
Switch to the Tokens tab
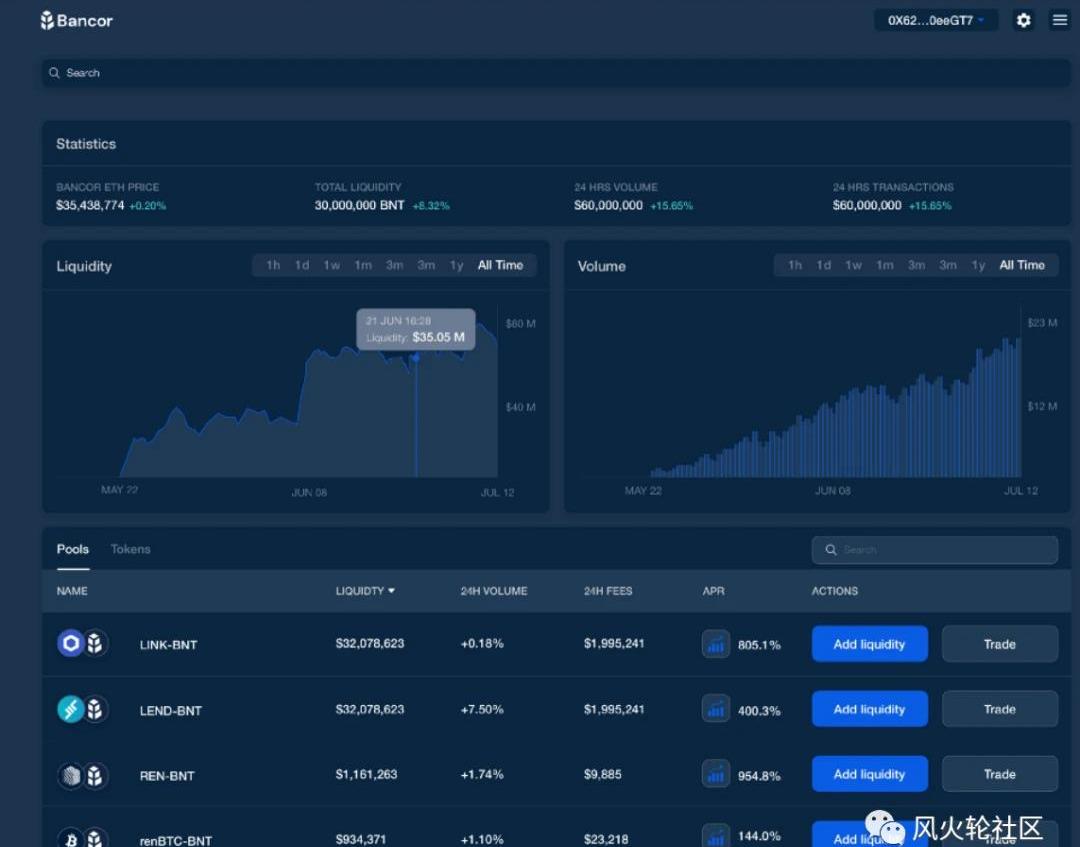(x=130, y=549)
